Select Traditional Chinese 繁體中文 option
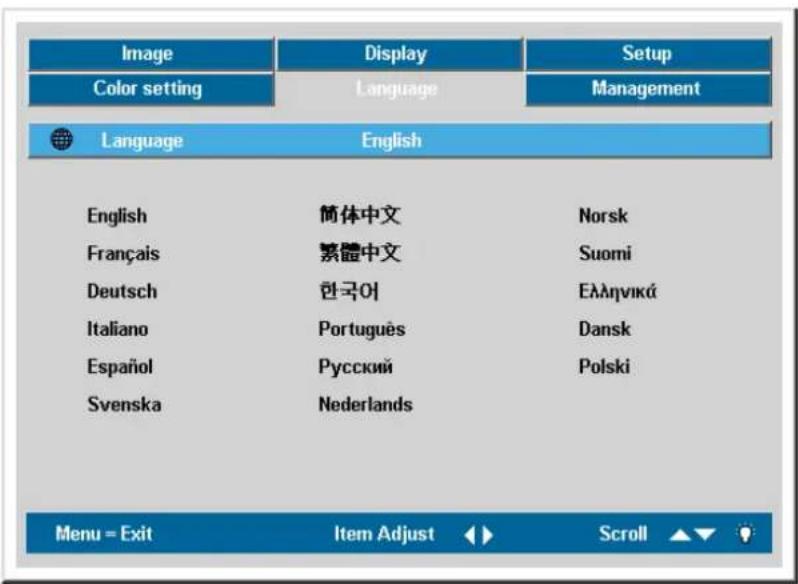 coord(360,252)
